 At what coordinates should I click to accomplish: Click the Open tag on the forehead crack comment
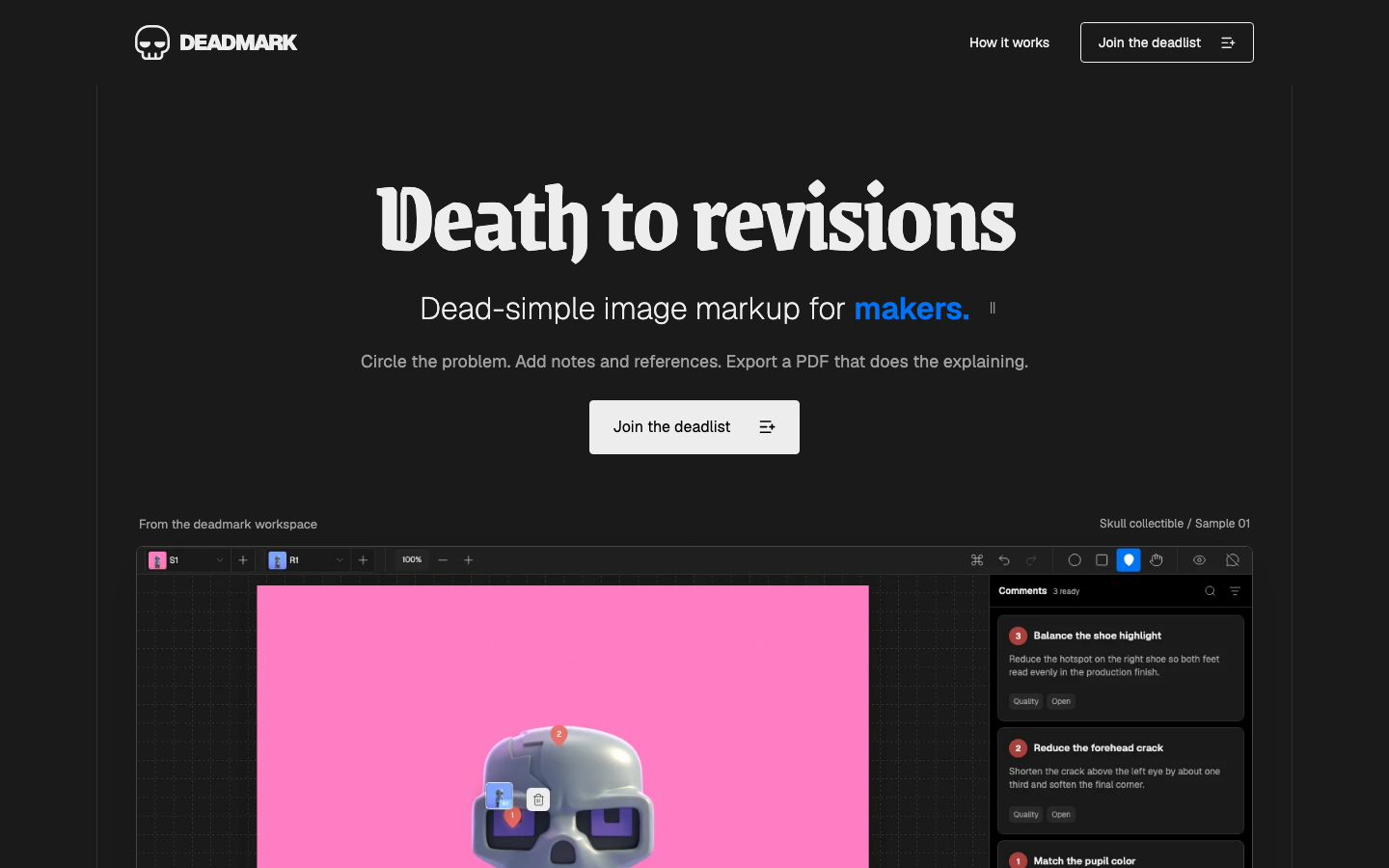pos(1061,815)
